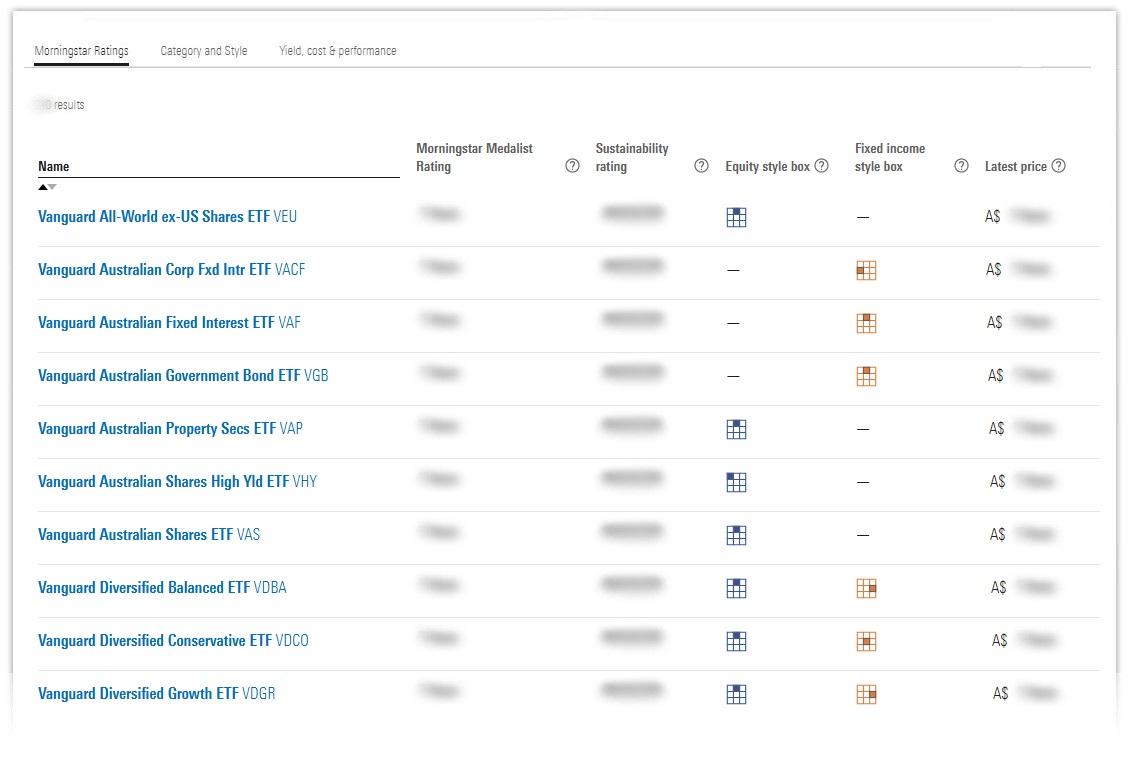Open Vanguard Australian Fixed Interest ETF VAF

click(169, 323)
